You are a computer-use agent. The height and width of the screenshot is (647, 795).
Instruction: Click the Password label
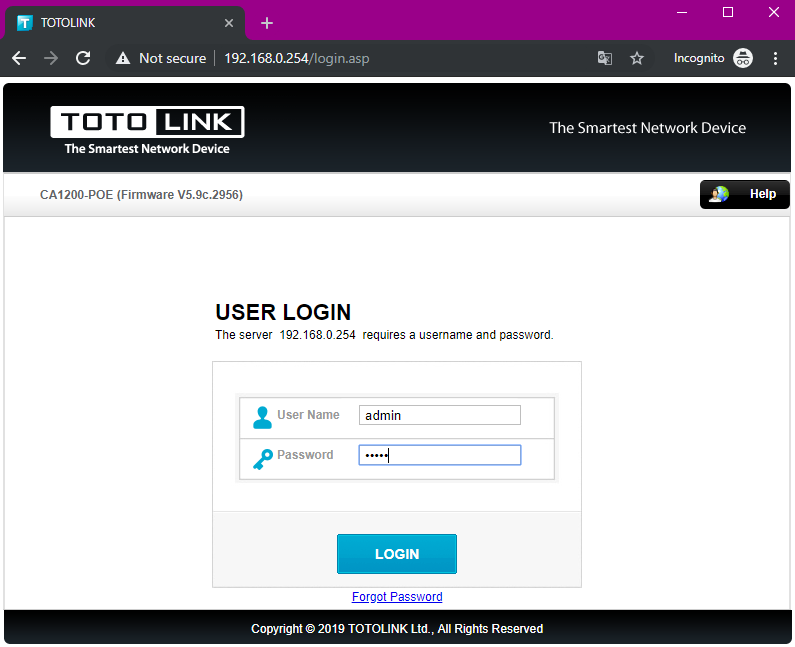tap(305, 455)
